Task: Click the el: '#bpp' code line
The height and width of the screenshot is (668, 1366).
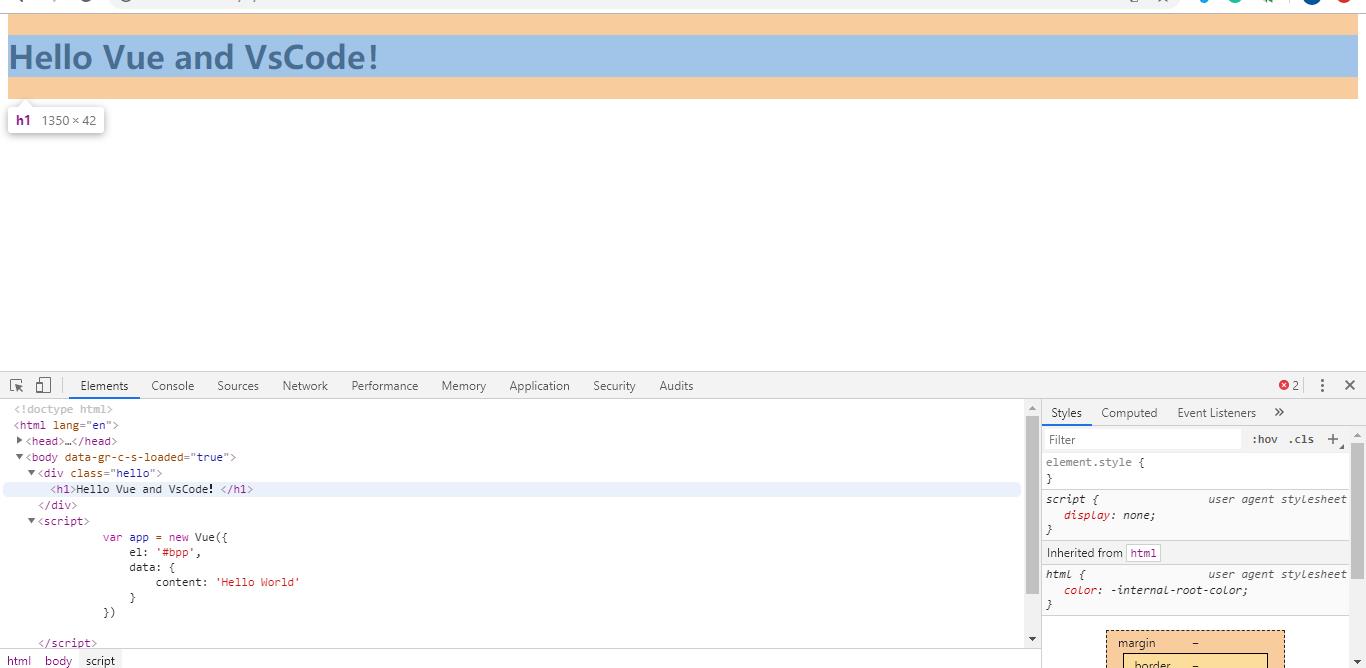Action: click(165, 552)
